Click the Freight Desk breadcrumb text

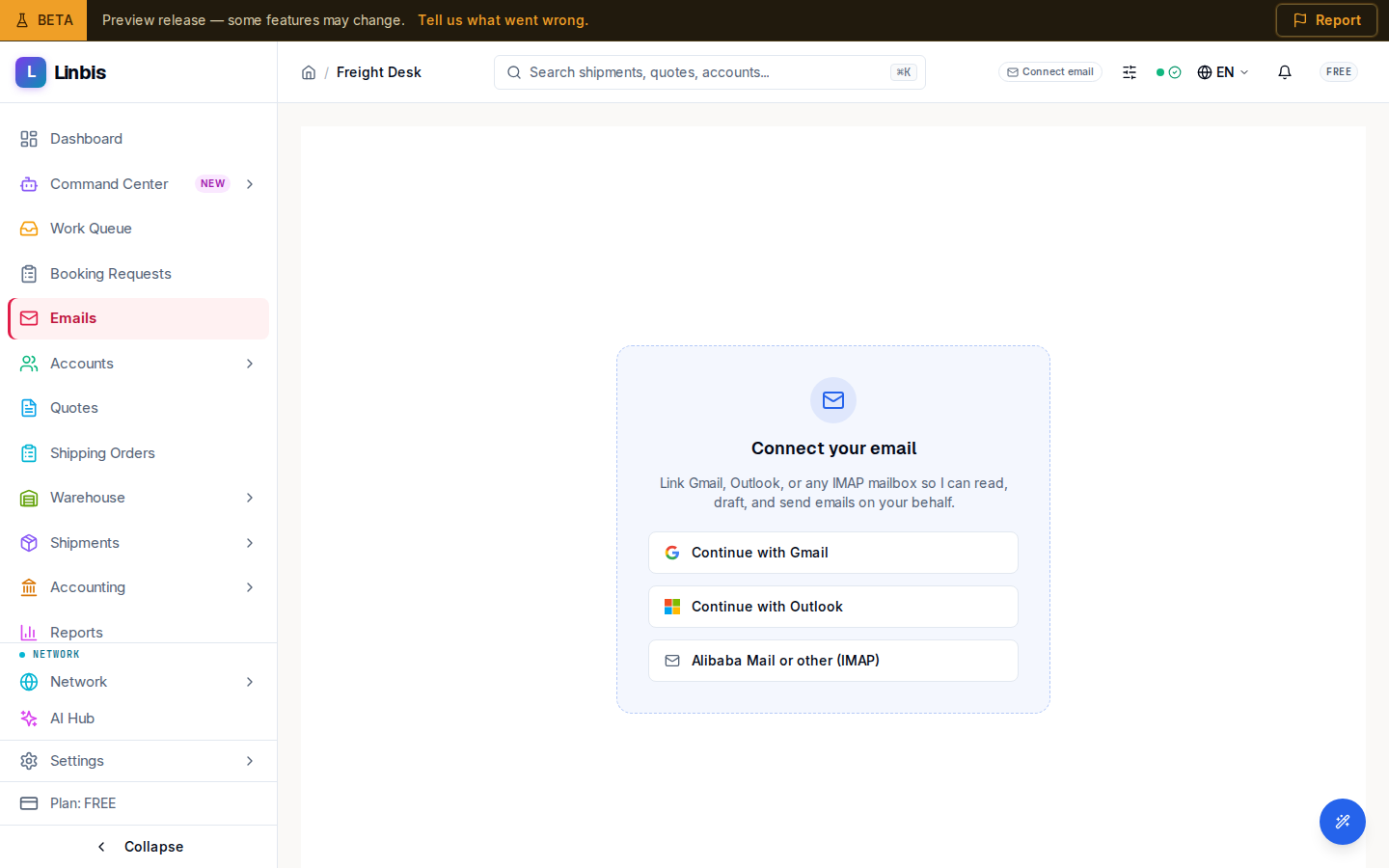(379, 72)
